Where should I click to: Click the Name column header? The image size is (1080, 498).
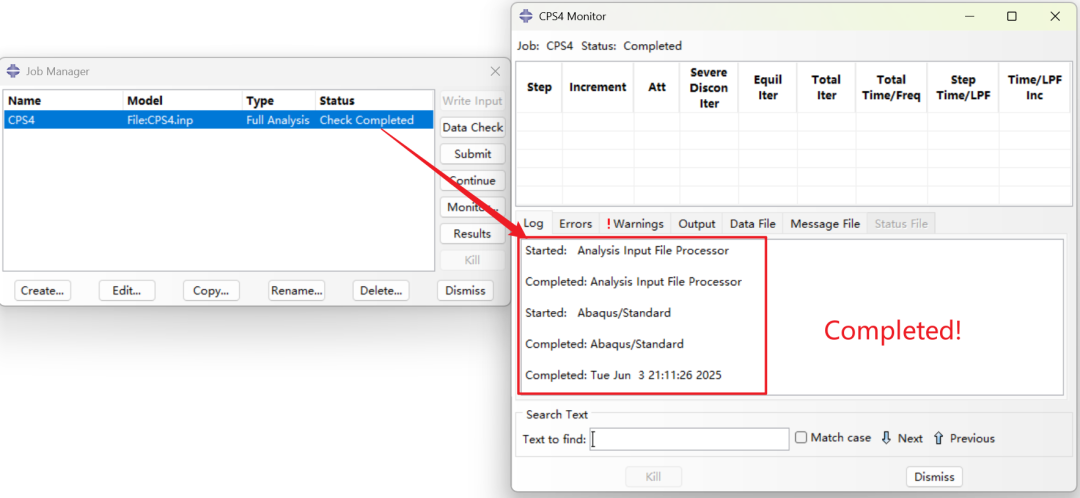(63, 101)
